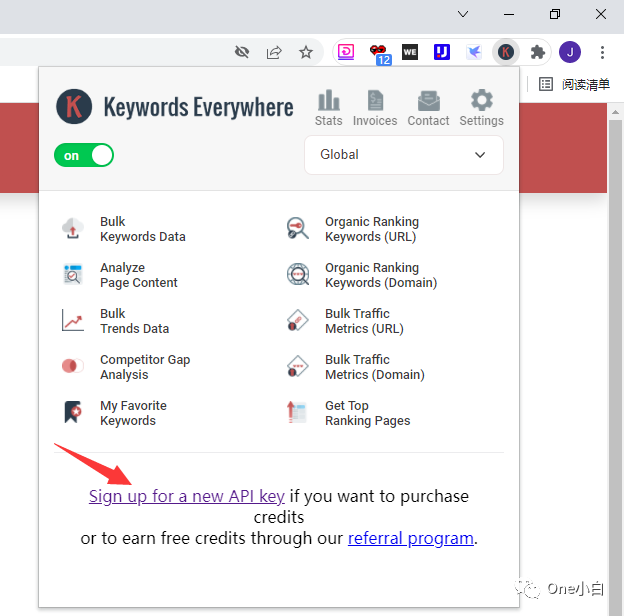Turn off the Keywords Everywhere on switch
Image resolution: width=624 pixels, height=616 pixels.
[x=84, y=155]
